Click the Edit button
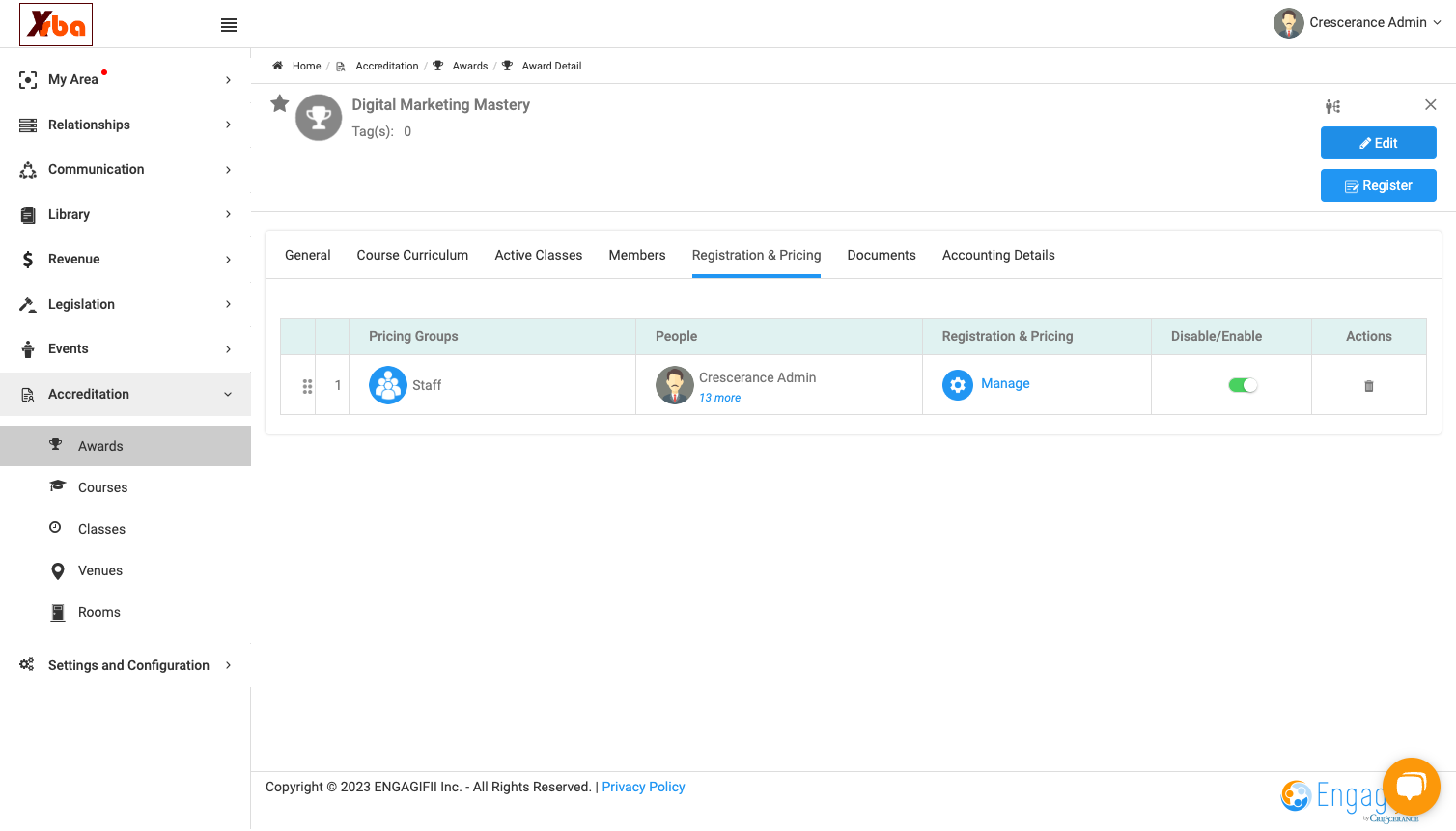This screenshot has width=1456, height=831. [1379, 143]
